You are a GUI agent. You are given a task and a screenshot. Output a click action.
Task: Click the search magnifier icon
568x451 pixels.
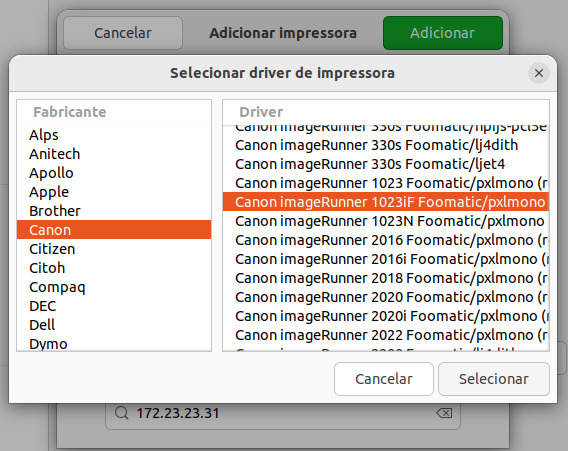coord(121,413)
